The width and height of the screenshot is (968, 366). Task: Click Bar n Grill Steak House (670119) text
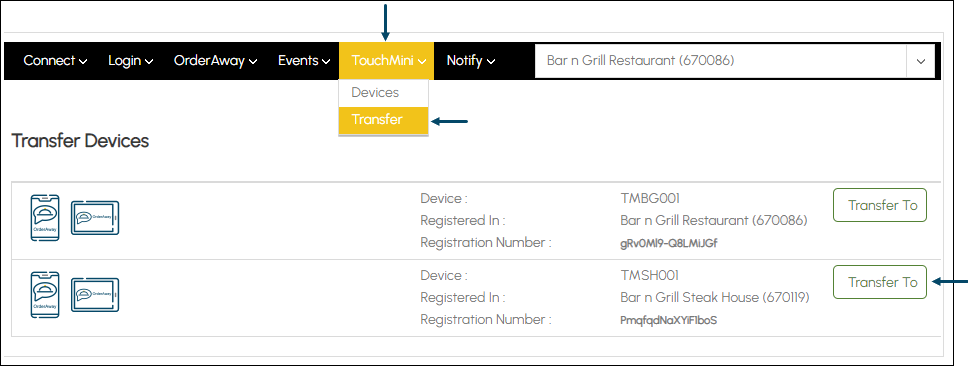[715, 297]
